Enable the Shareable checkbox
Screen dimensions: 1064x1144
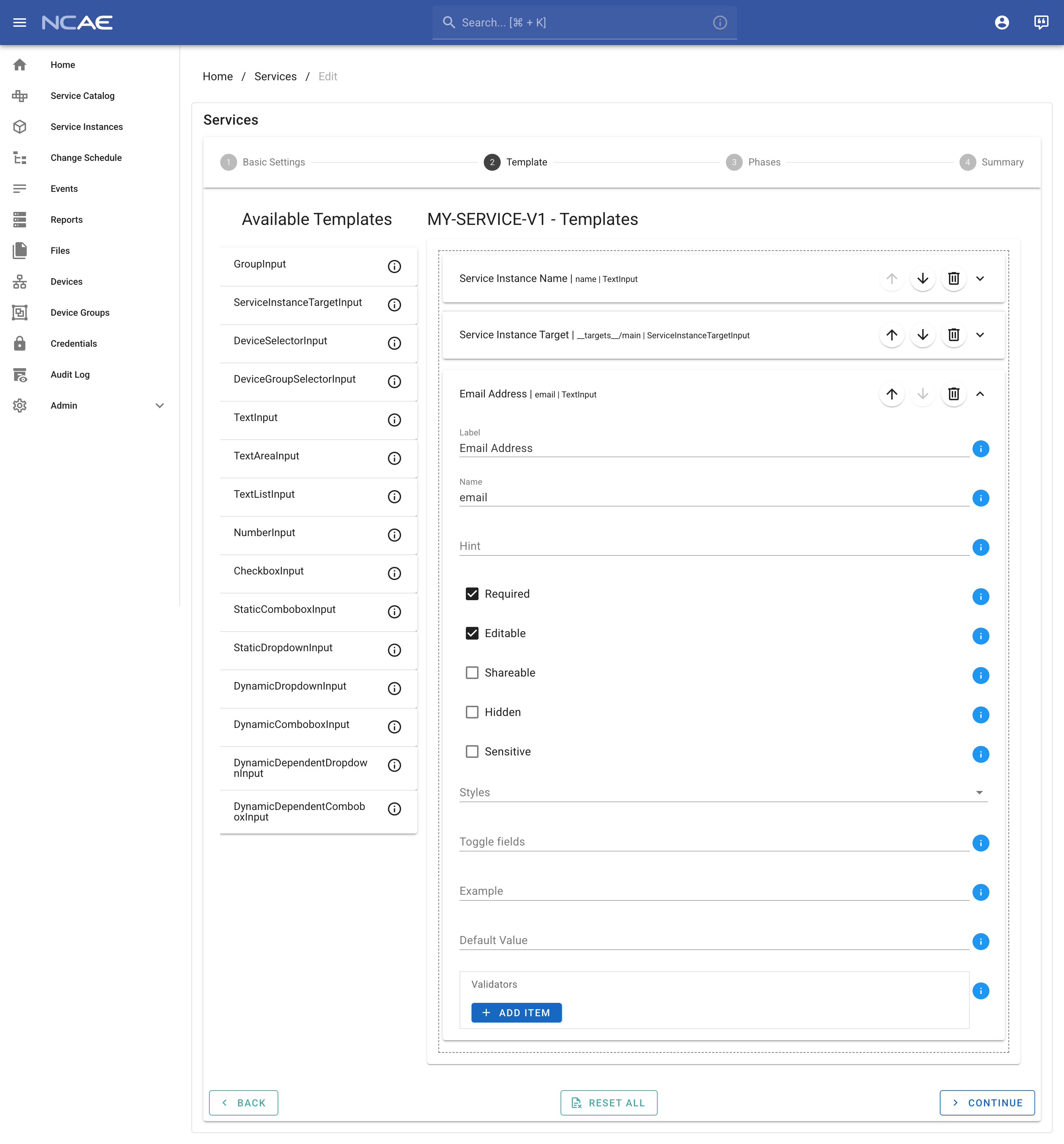pos(472,673)
